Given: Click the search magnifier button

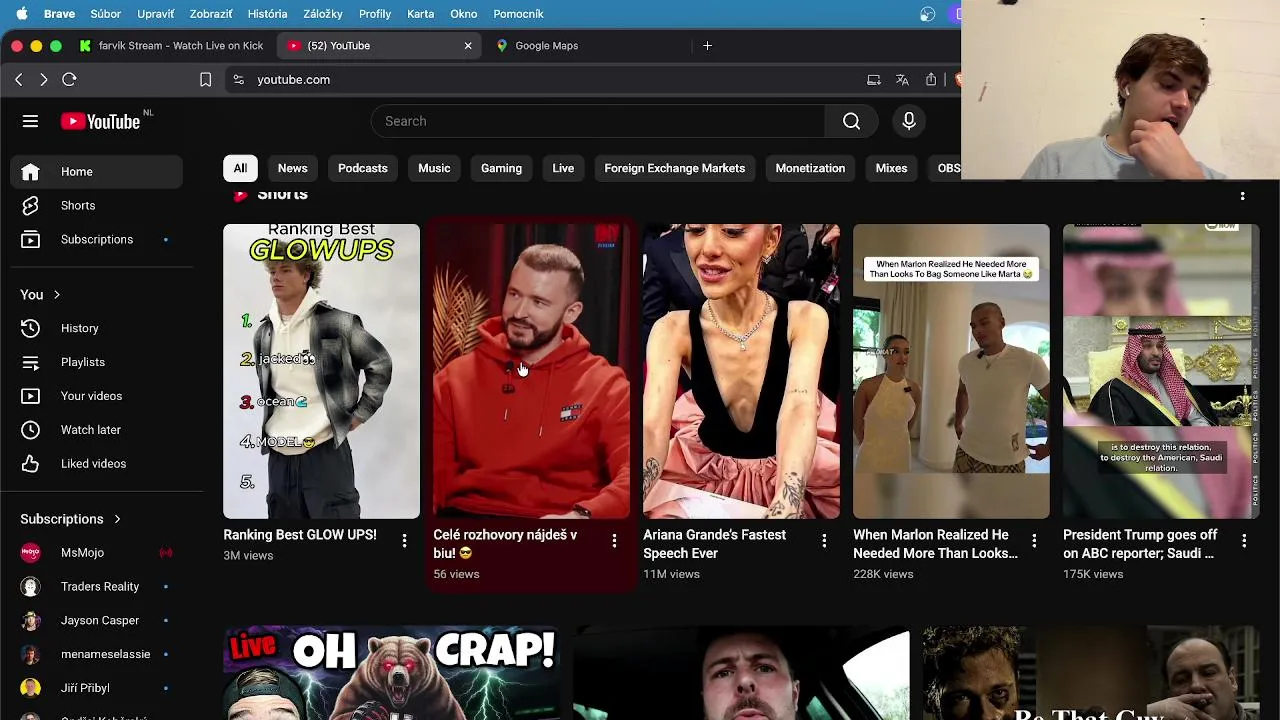Looking at the screenshot, I should 851,121.
